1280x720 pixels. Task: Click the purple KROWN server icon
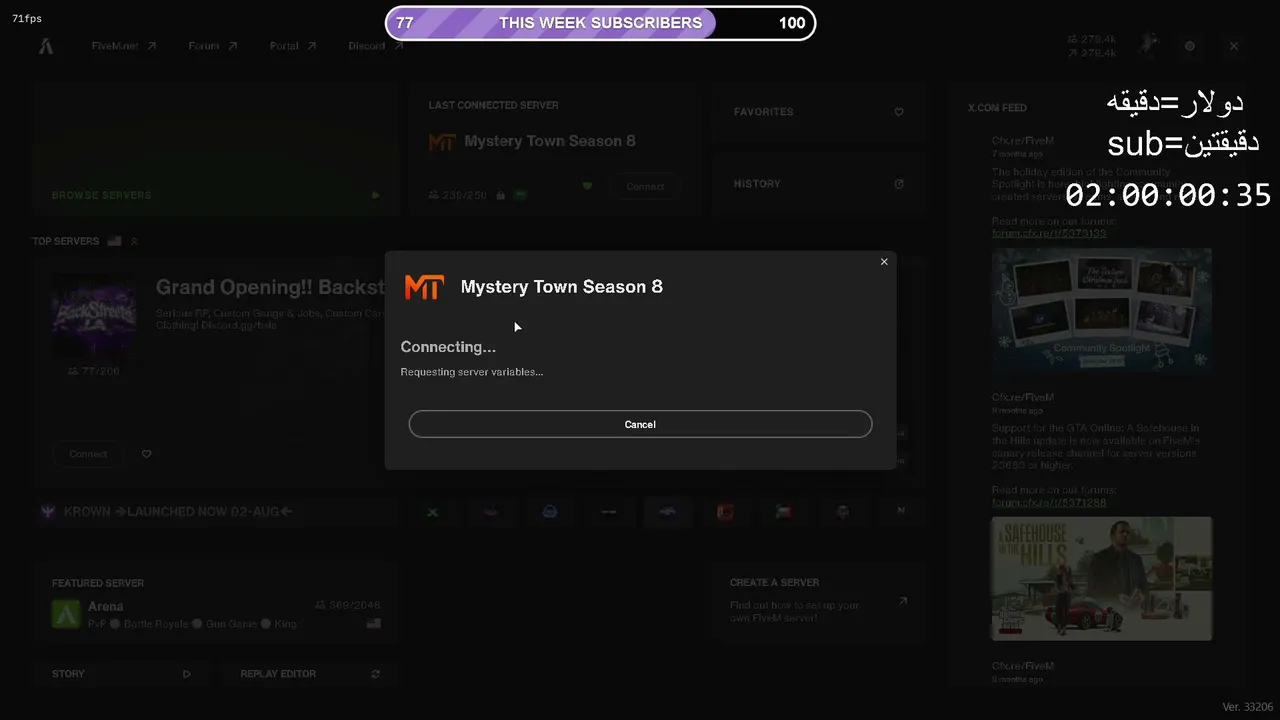pyautogui.click(x=47, y=512)
